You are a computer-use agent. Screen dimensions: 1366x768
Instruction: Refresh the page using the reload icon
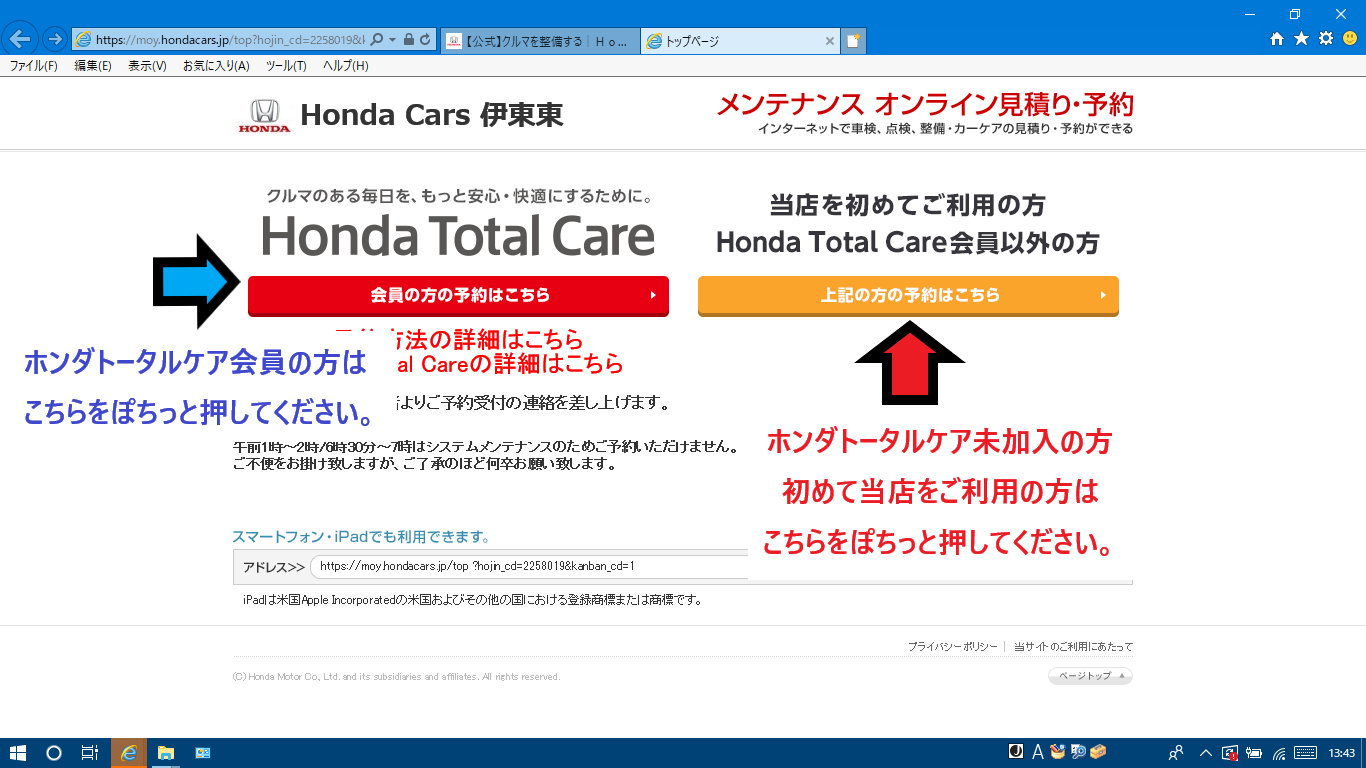426,40
